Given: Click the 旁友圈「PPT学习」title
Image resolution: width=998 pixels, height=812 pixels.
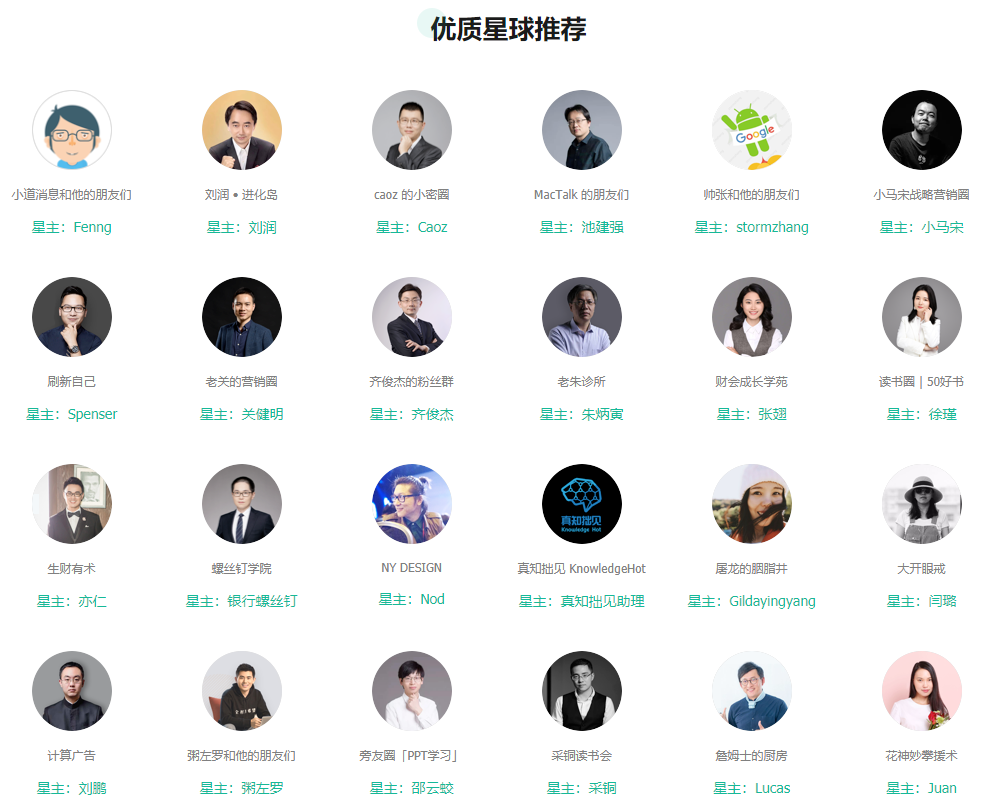Looking at the screenshot, I should (409, 756).
